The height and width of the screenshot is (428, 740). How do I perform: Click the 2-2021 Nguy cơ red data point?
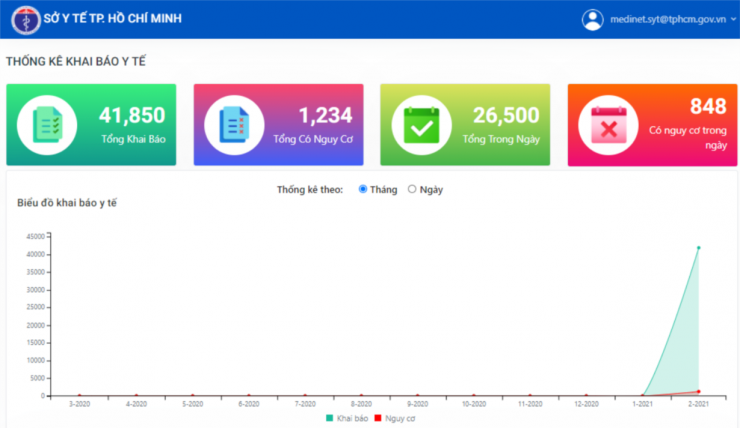(698, 391)
